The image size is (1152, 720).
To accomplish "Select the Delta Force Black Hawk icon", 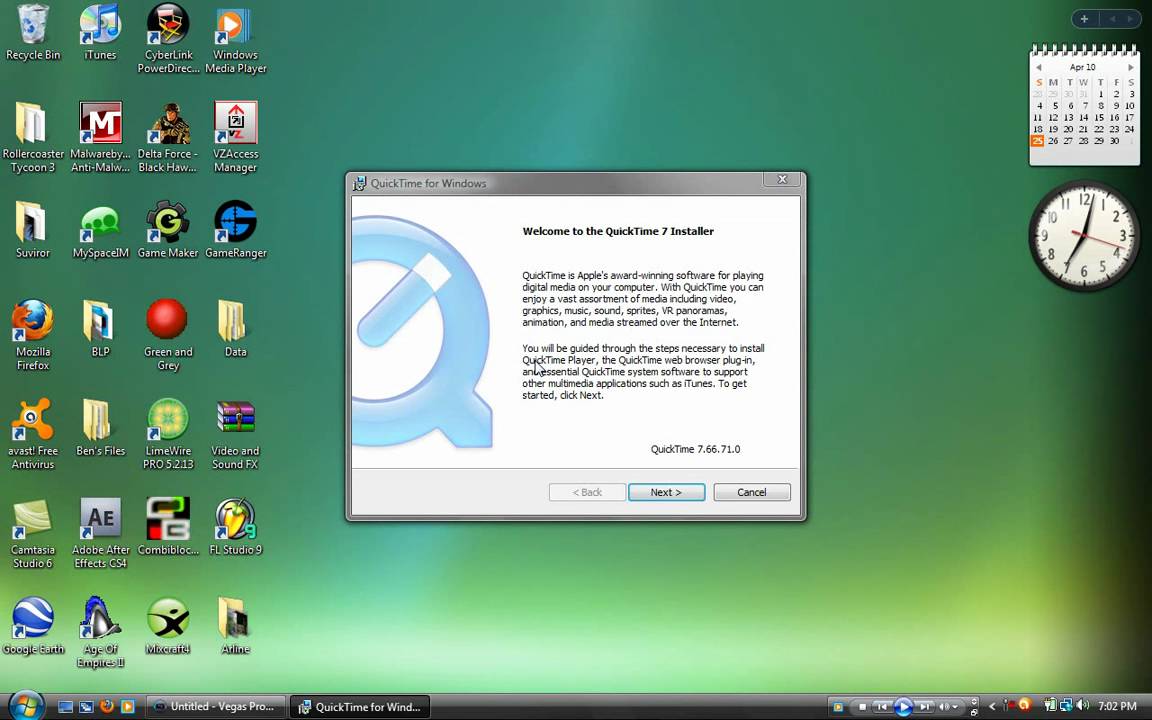I will coord(168,138).
